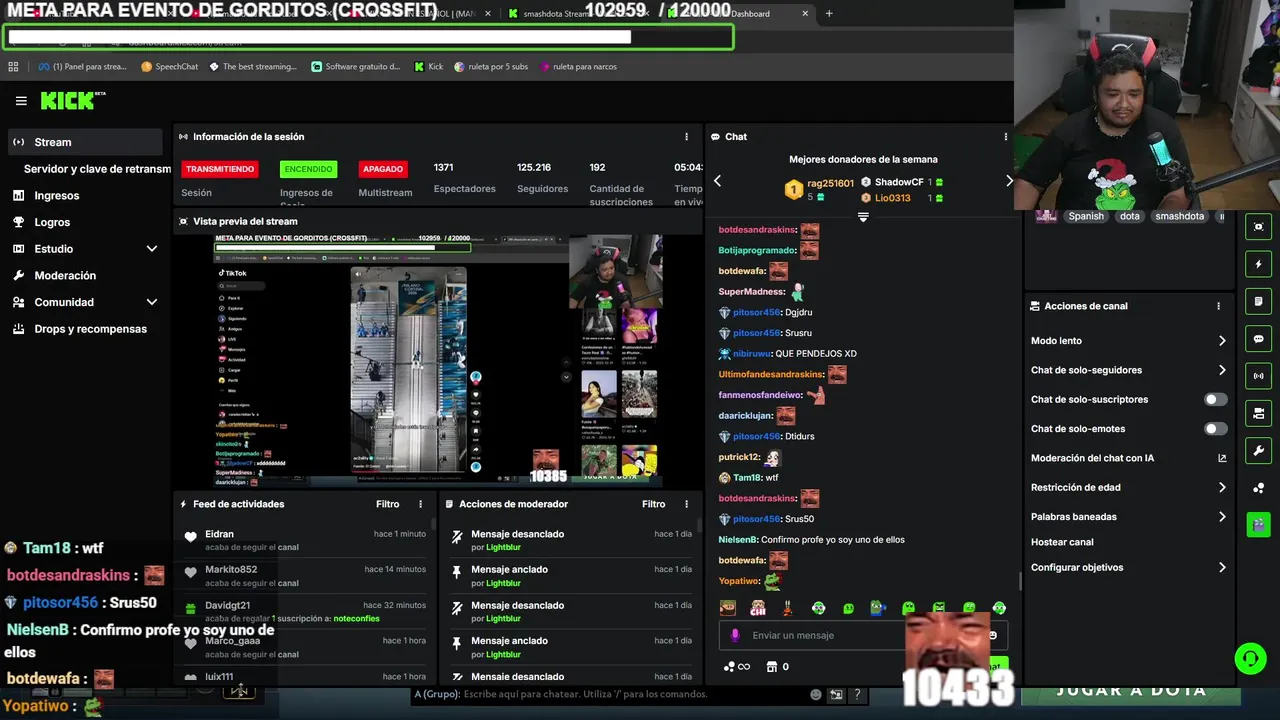
Task: Toggle Chat de solo-suscriptores switch
Action: (x=1215, y=399)
